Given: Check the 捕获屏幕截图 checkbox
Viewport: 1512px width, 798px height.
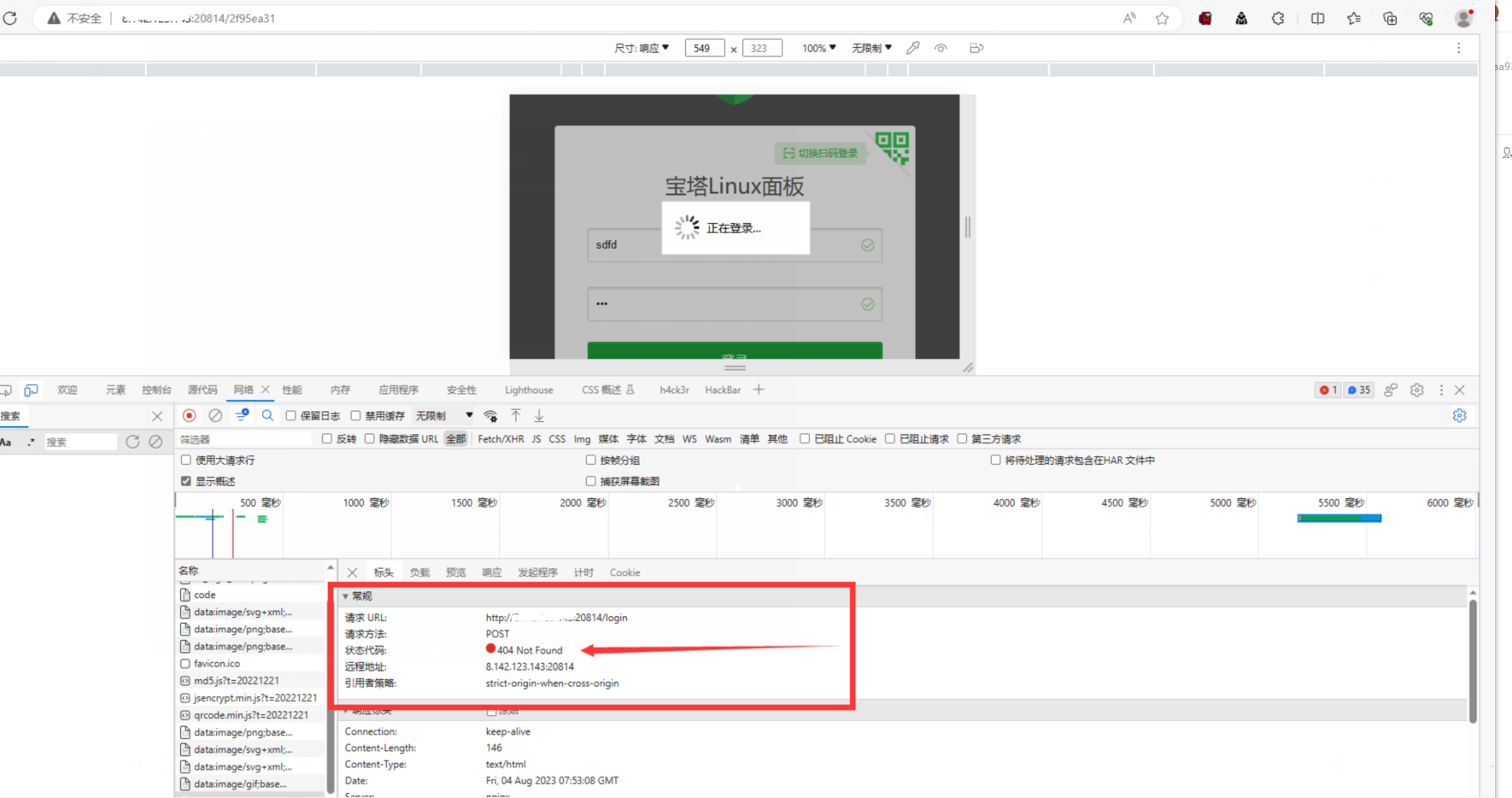Looking at the screenshot, I should [x=590, y=481].
